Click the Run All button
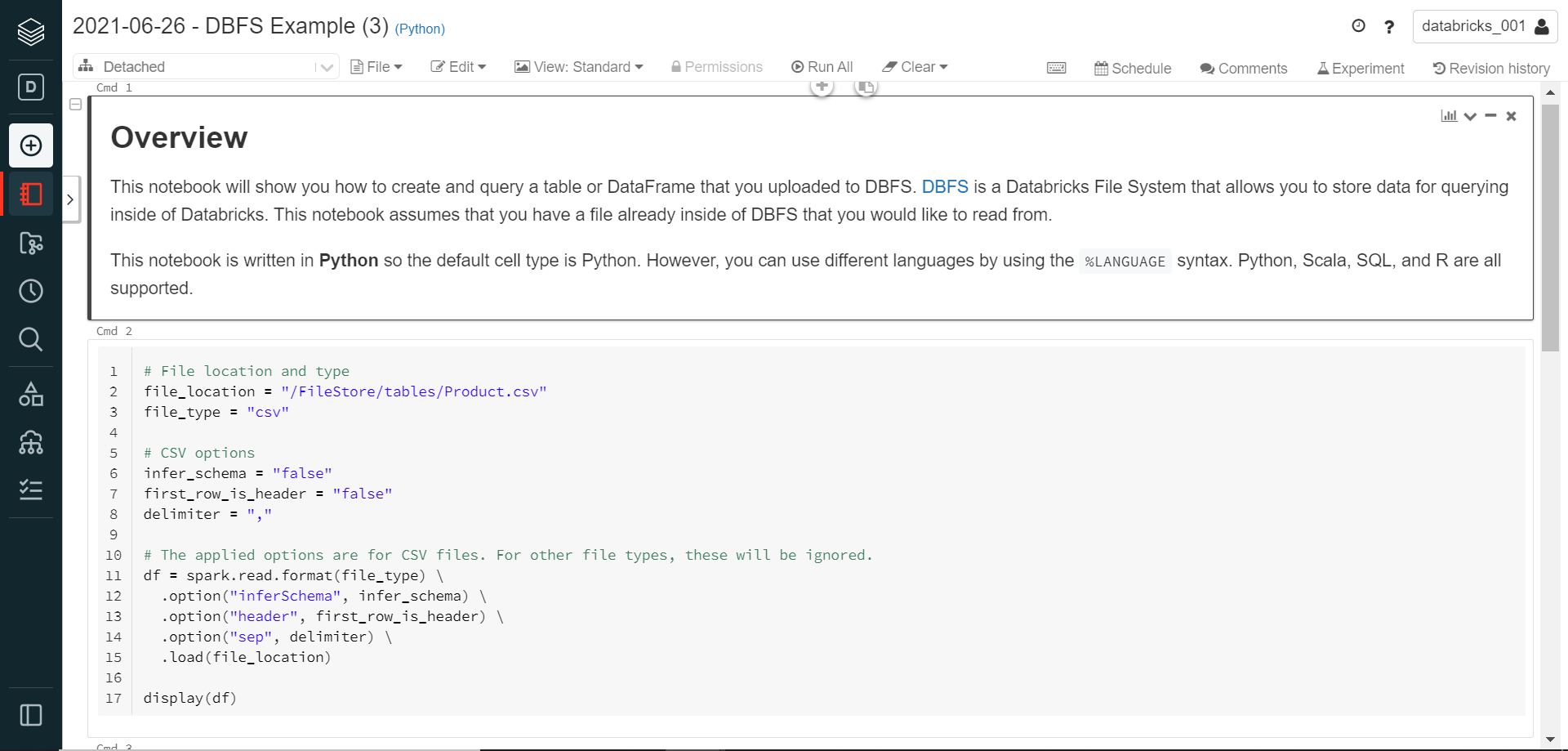Image resolution: width=1568 pixels, height=751 pixels. pyautogui.click(x=822, y=67)
